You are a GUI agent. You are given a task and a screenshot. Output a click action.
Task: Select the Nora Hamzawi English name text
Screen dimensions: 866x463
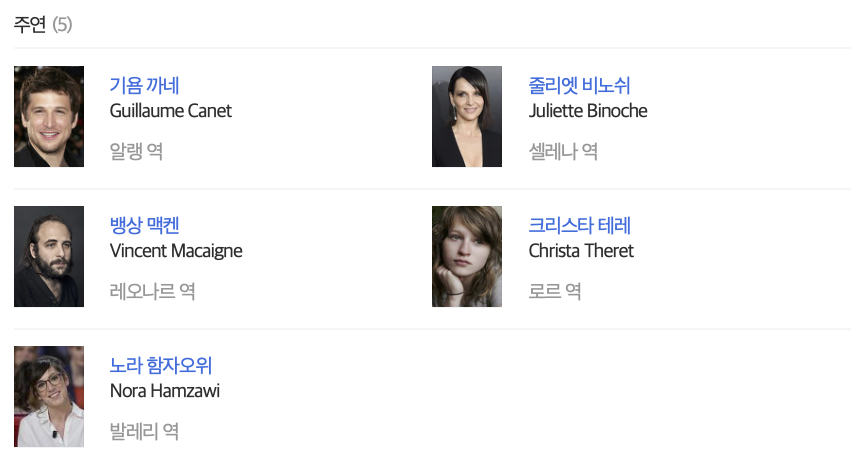coord(164,391)
